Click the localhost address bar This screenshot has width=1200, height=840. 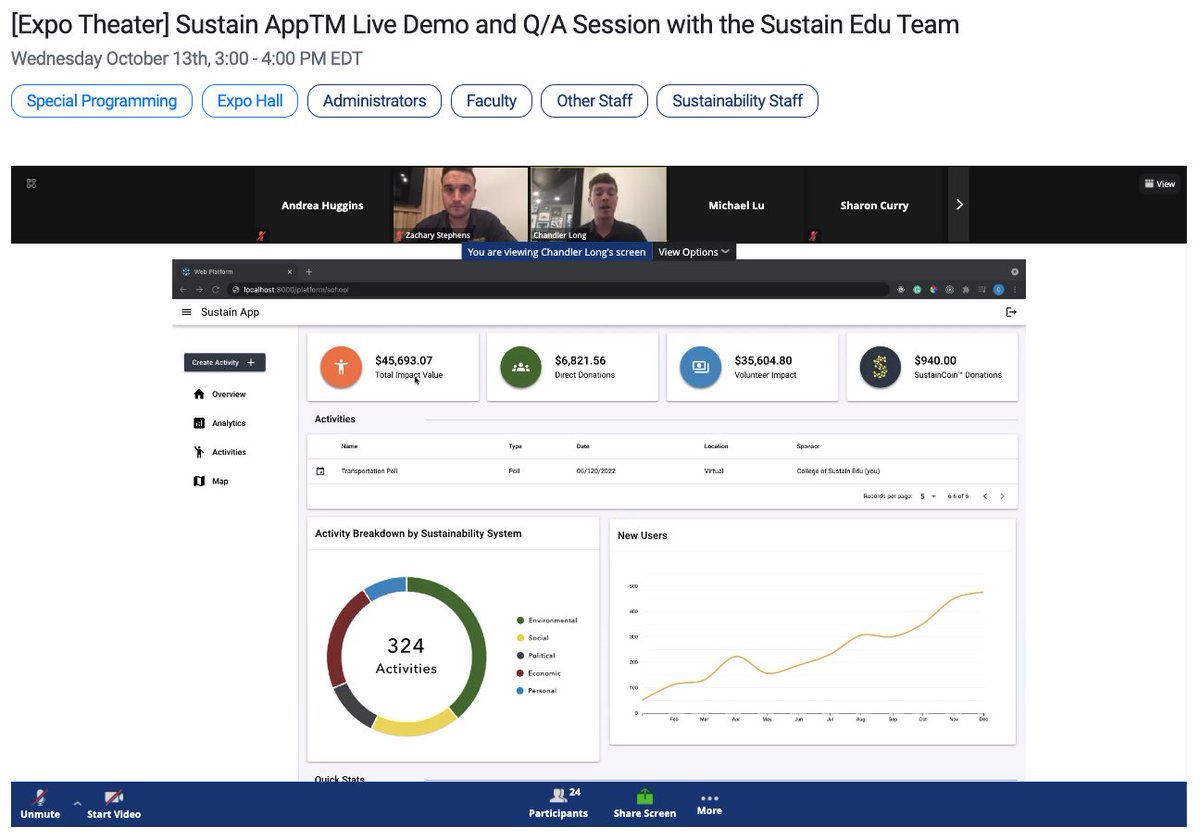pos(558,290)
